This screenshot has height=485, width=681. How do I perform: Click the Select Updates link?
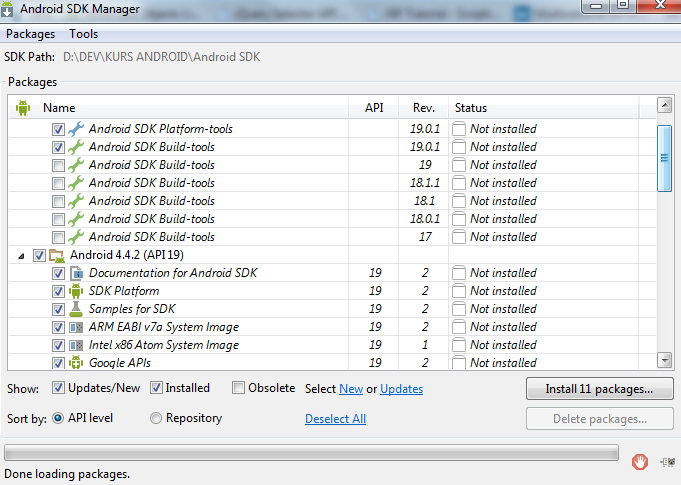click(401, 389)
